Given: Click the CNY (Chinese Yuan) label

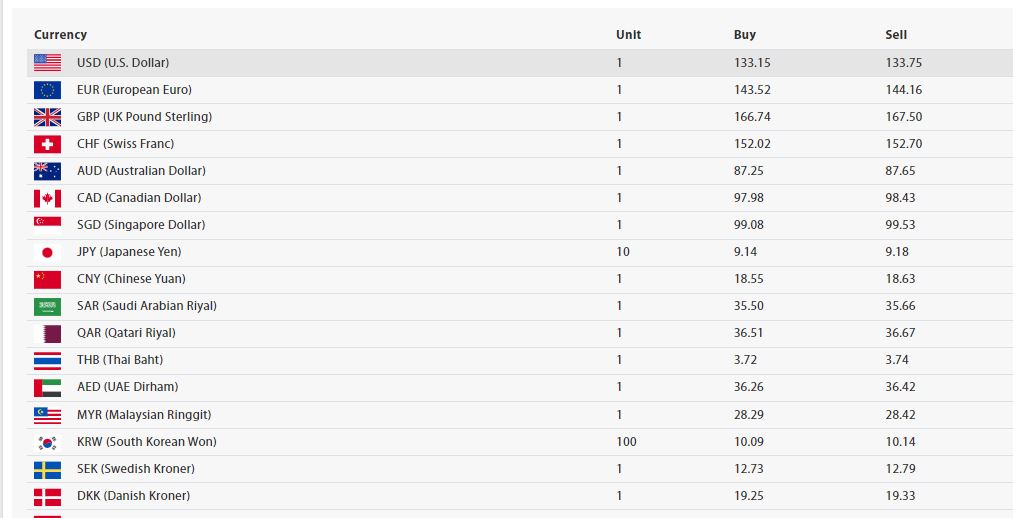Looking at the screenshot, I should [131, 279].
